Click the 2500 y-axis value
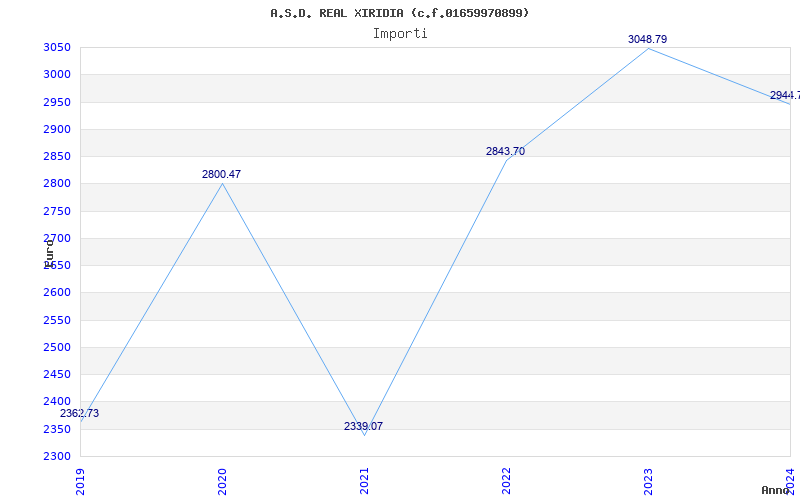 [x=57, y=347]
